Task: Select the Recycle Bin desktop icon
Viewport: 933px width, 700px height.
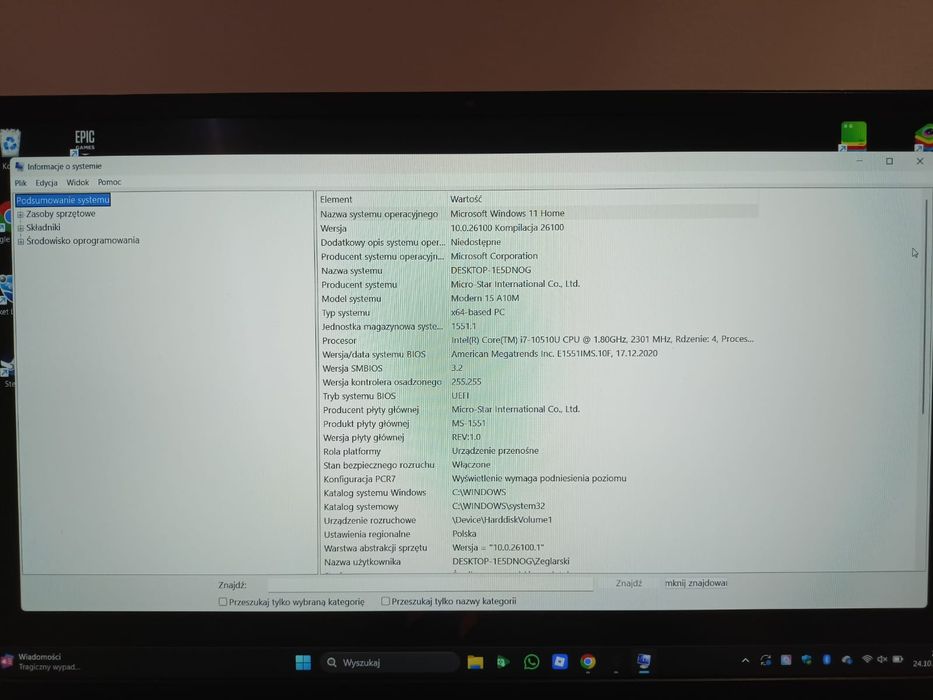Action: pos(10,143)
